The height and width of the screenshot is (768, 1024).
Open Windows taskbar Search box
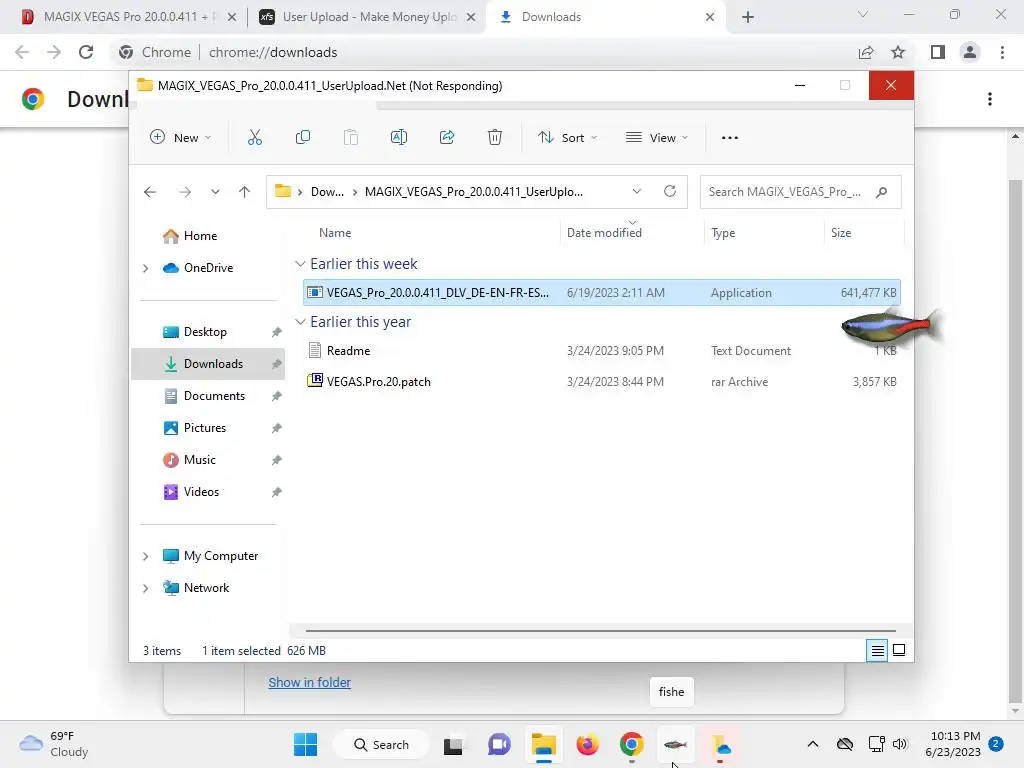381,744
